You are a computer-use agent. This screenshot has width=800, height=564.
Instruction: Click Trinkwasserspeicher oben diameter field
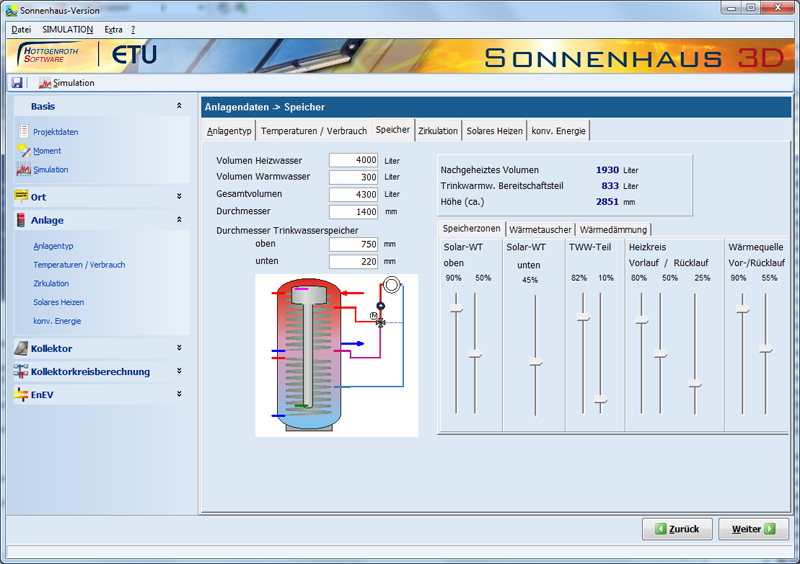[353, 244]
